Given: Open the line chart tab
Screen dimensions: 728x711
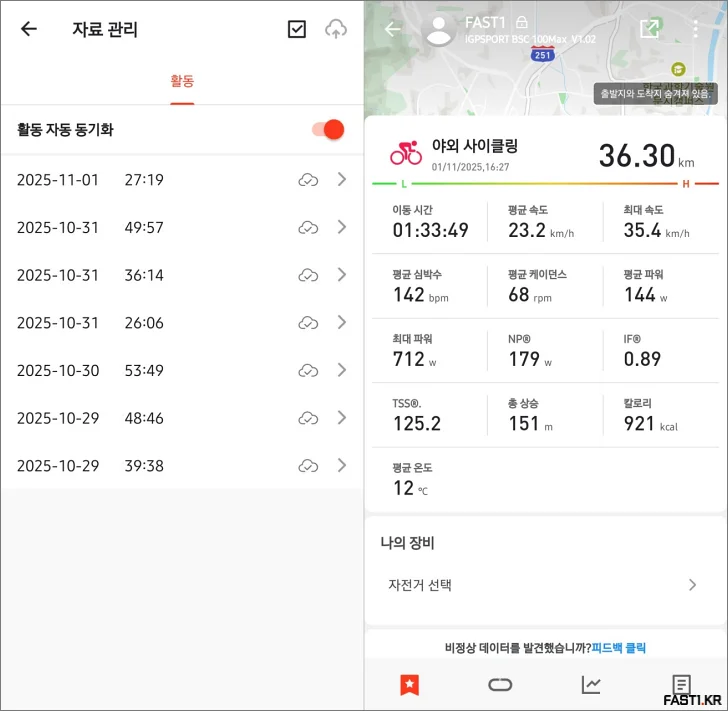Looking at the screenshot, I should coord(591,685).
